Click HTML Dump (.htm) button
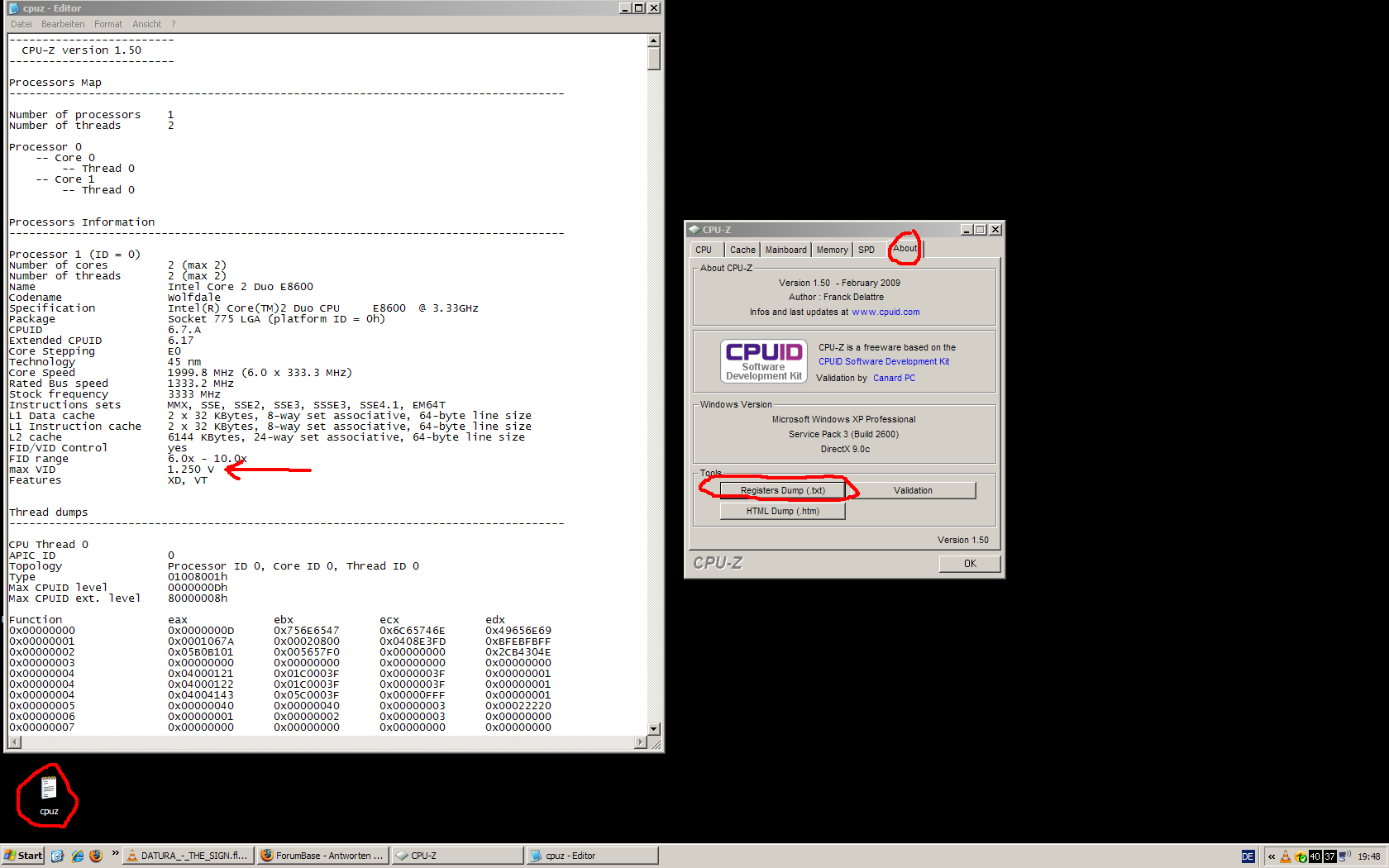 tap(783, 512)
